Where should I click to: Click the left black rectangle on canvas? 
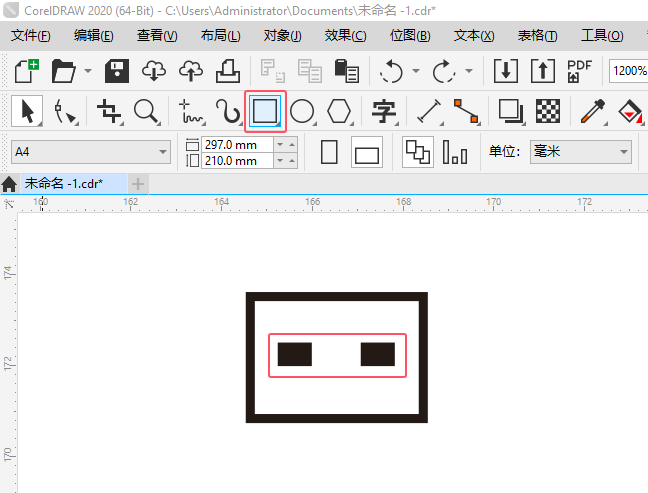click(x=295, y=354)
